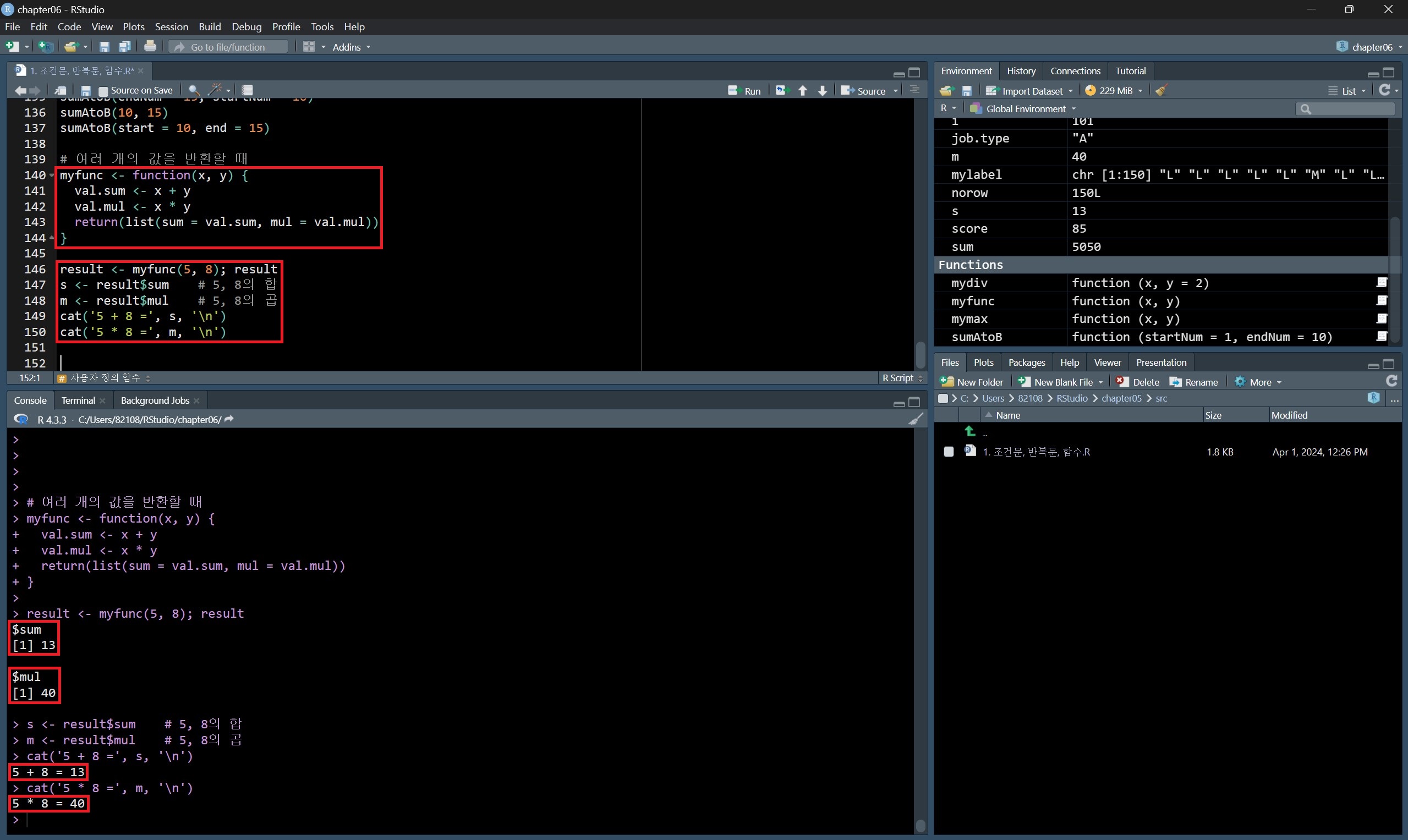1408x840 pixels.
Task: Toggle the Source on Save checkbox
Action: [x=103, y=91]
